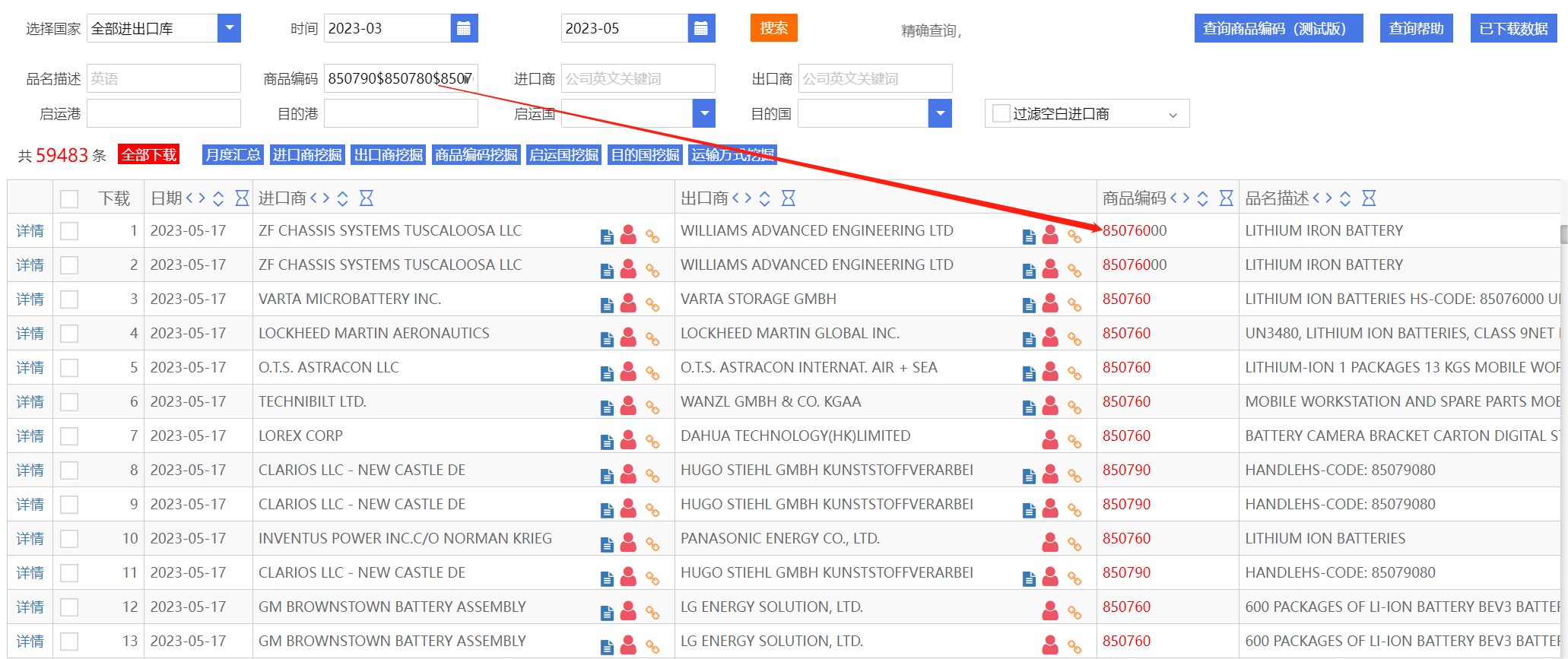Click red person icon for PANASONIC ENERGY exporter
1568x659 pixels.
coord(1050,542)
